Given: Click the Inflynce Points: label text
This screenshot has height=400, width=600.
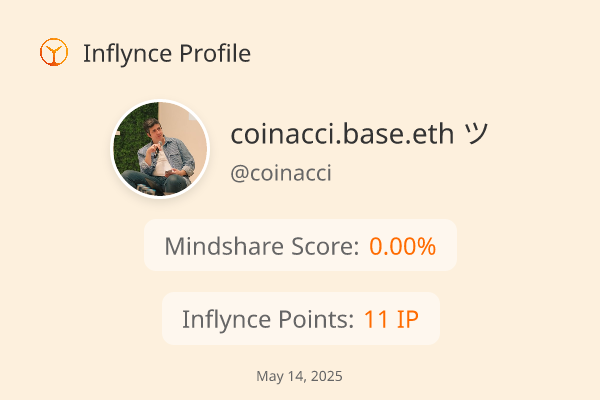Looking at the screenshot, I should (268, 319).
